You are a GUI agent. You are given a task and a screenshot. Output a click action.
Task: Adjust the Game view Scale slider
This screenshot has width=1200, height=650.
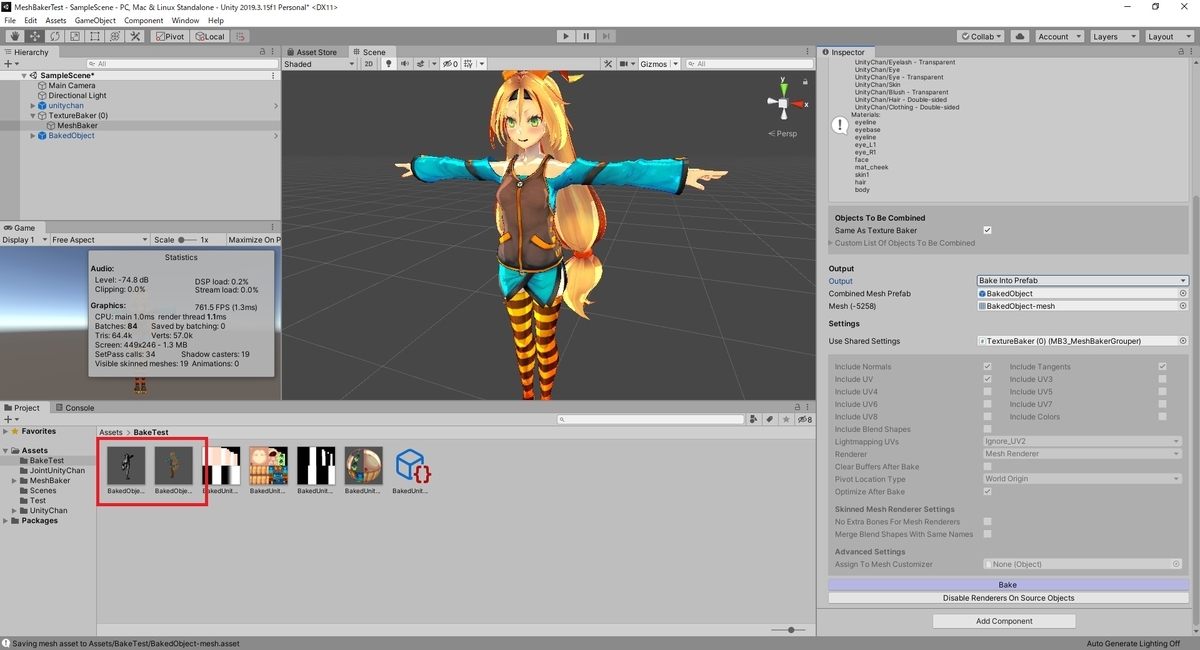[x=188, y=240]
